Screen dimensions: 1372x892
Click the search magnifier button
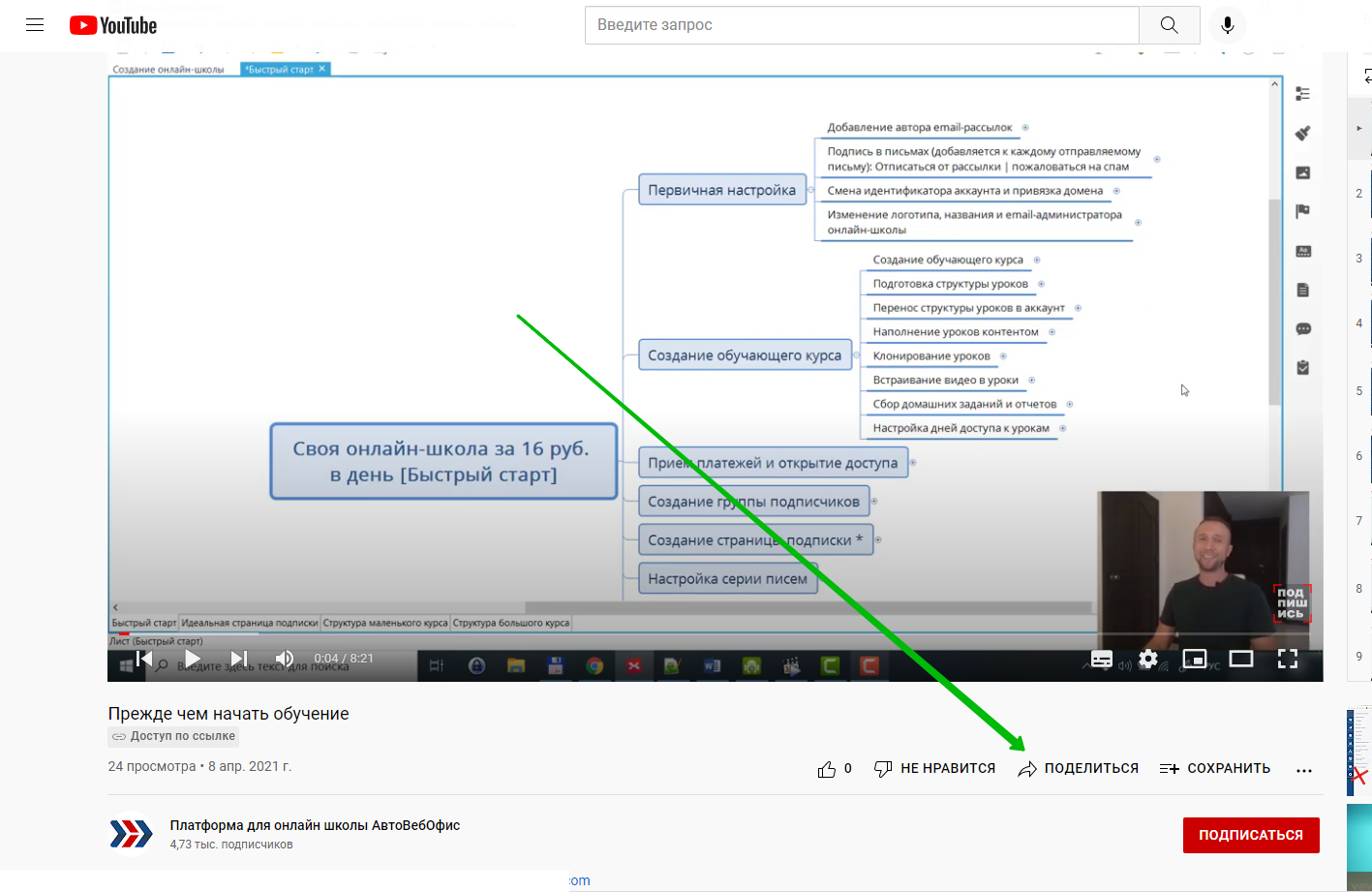pos(1169,25)
